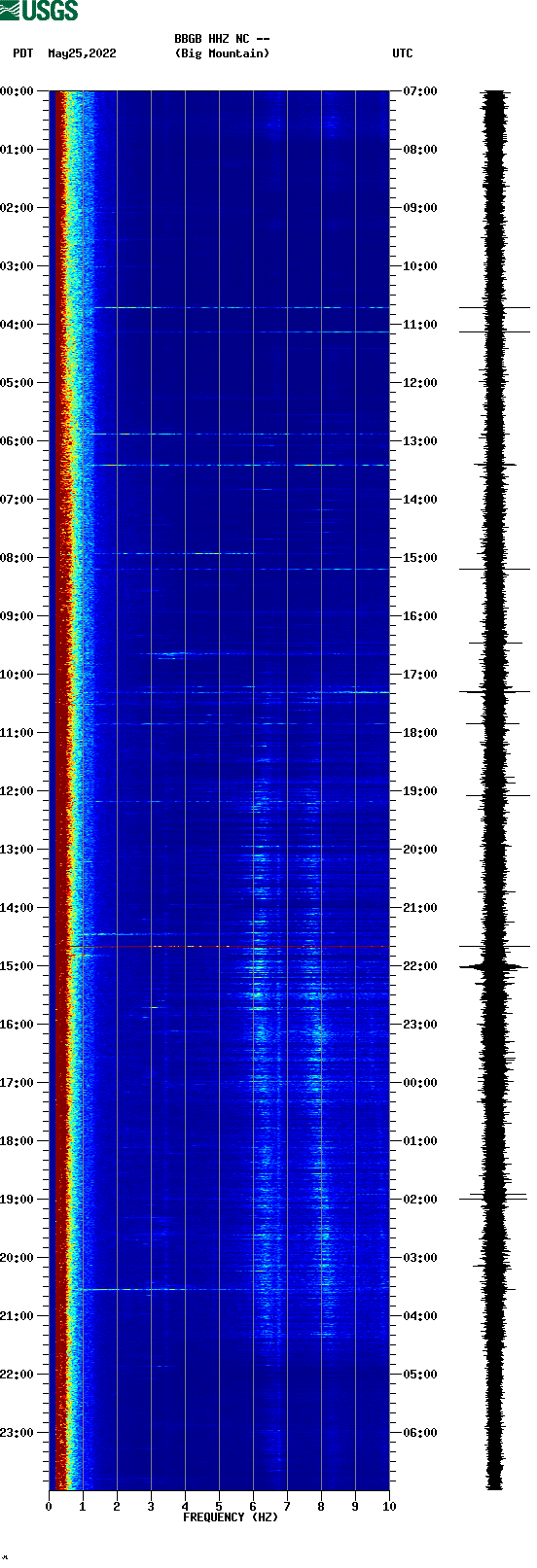The image size is (537, 1568).
Task: Click the 20:00 PDT time label
Action: (x=18, y=1258)
